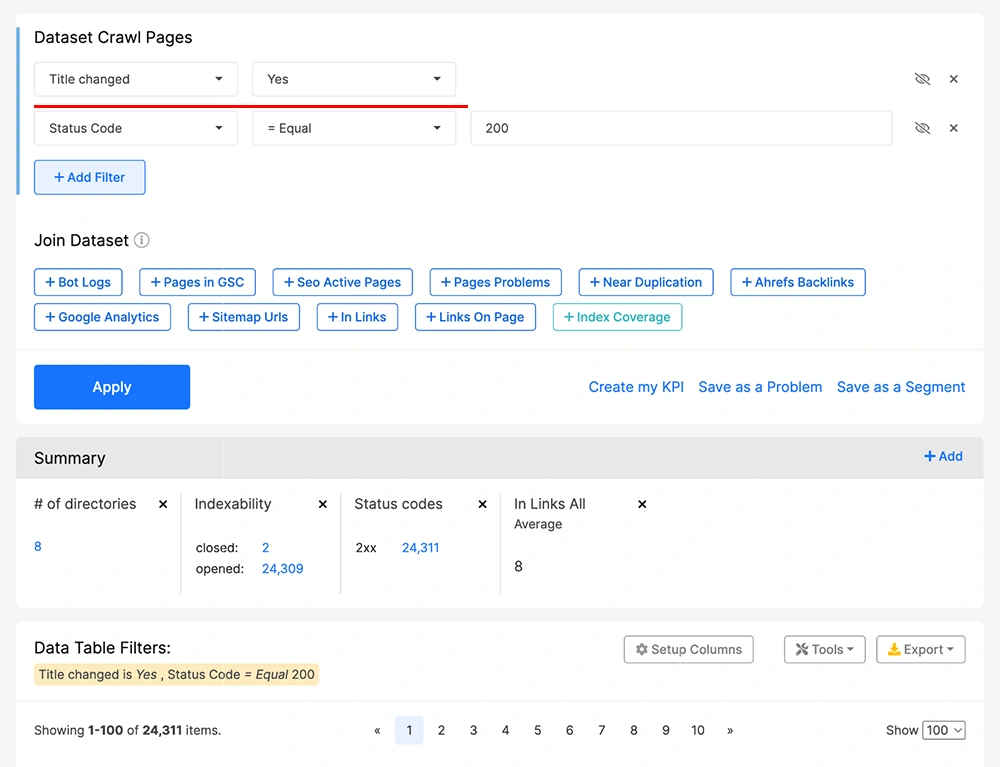Open the Tools dropdown menu
Viewport: 1000px width, 767px height.
(824, 649)
